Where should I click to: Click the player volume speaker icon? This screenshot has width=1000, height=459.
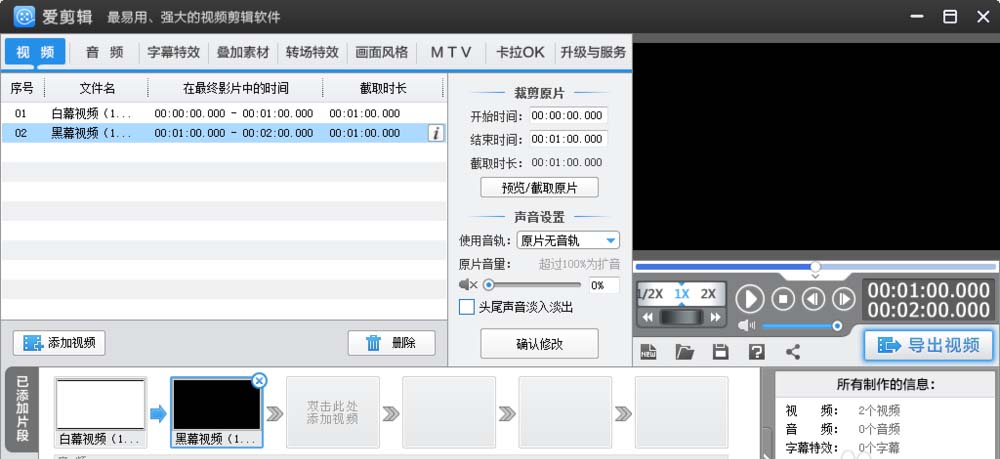[747, 326]
